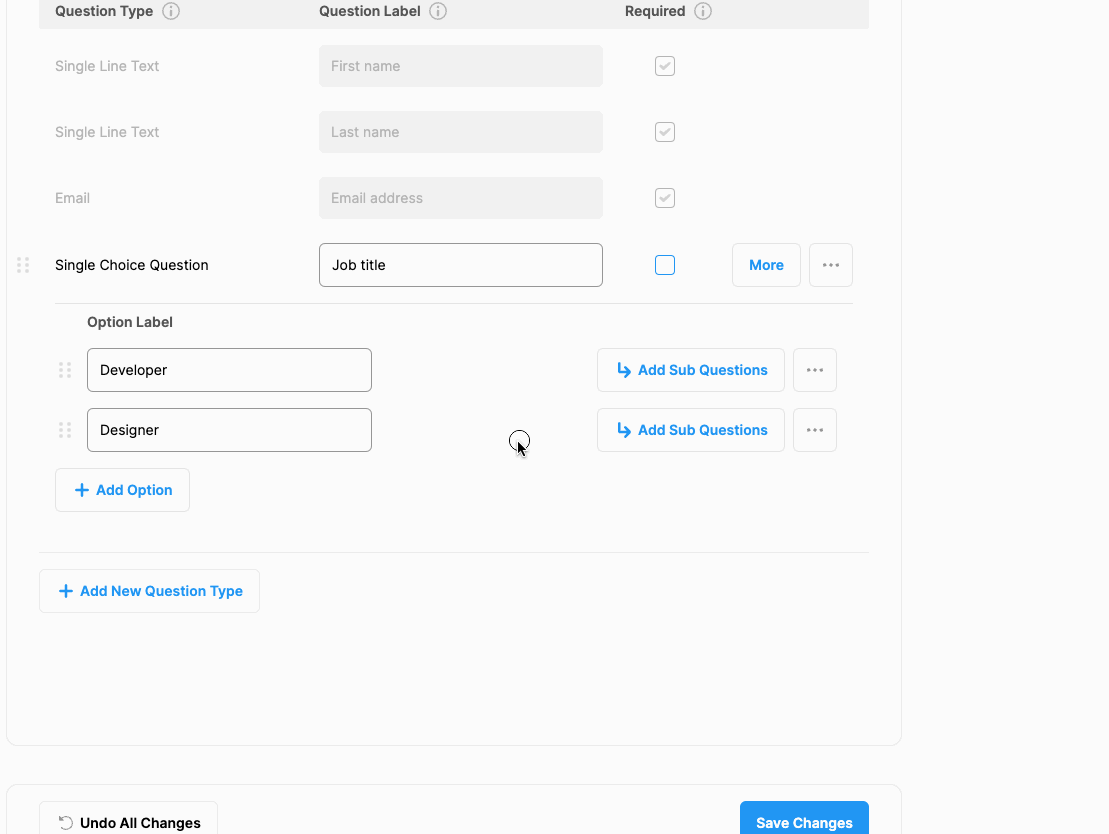The width and height of the screenshot is (1109, 834).
Task: Click the drag handle next to Developer
Action: point(65,370)
